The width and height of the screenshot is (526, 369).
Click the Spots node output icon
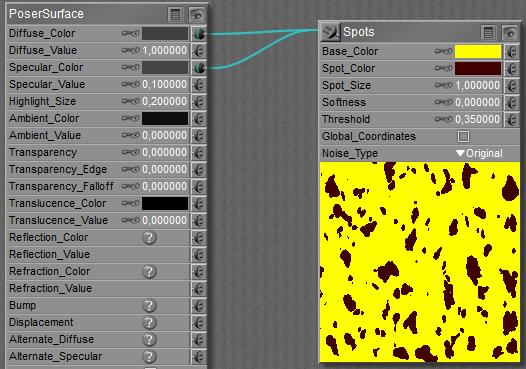coord(330,32)
